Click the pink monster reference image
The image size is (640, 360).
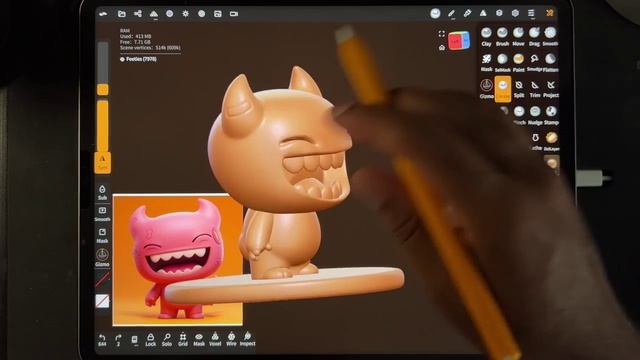tap(178, 260)
